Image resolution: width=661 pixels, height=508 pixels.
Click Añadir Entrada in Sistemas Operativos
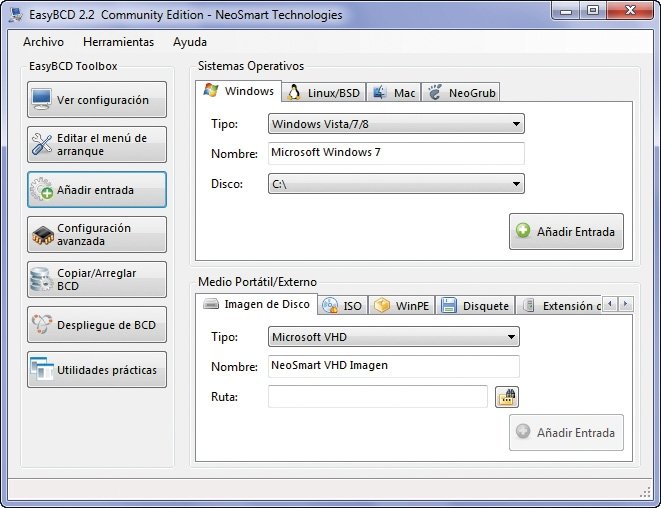[x=566, y=231]
